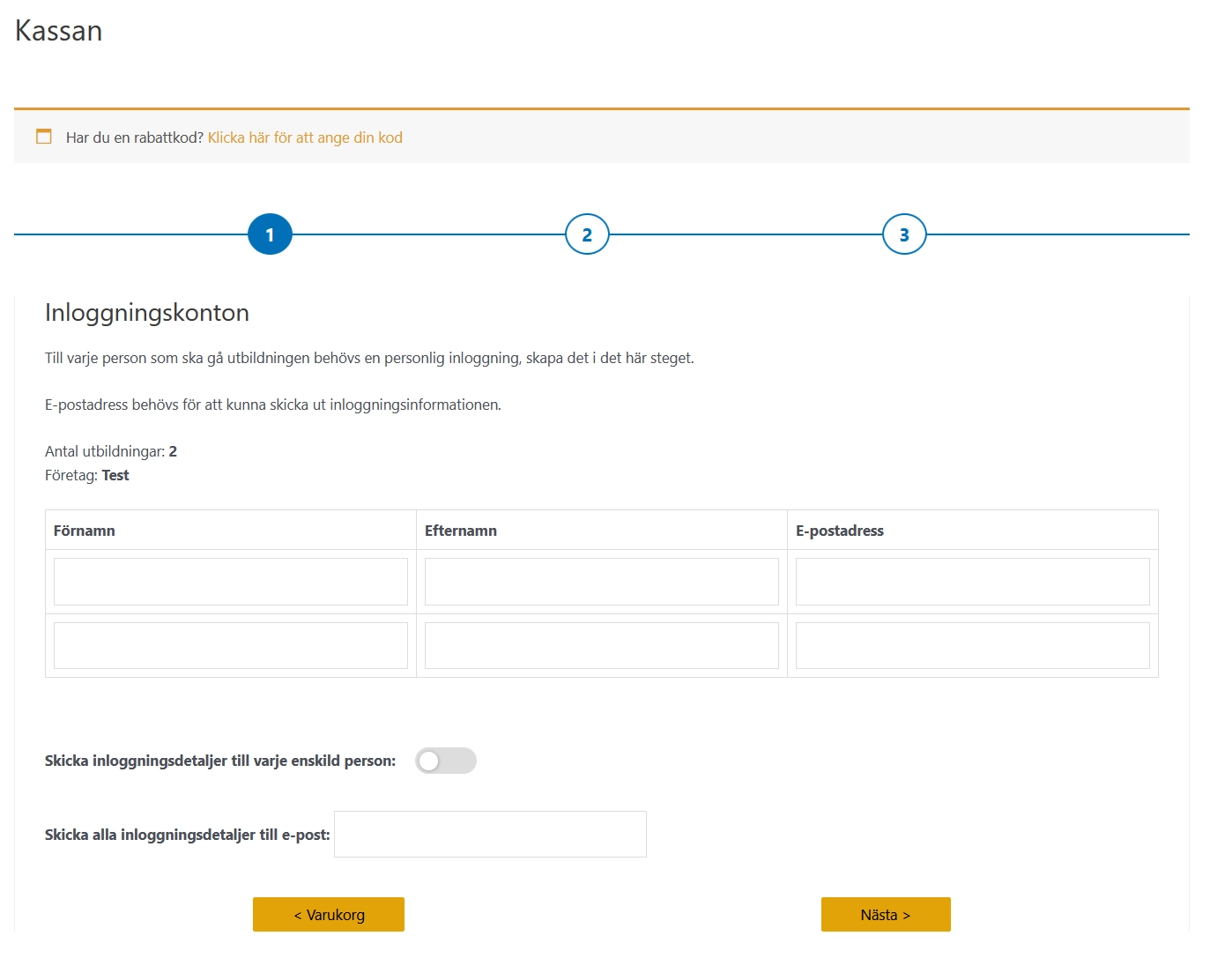Click the coupon icon beside the discount code text
The height and width of the screenshot is (973, 1232).
coord(44,137)
